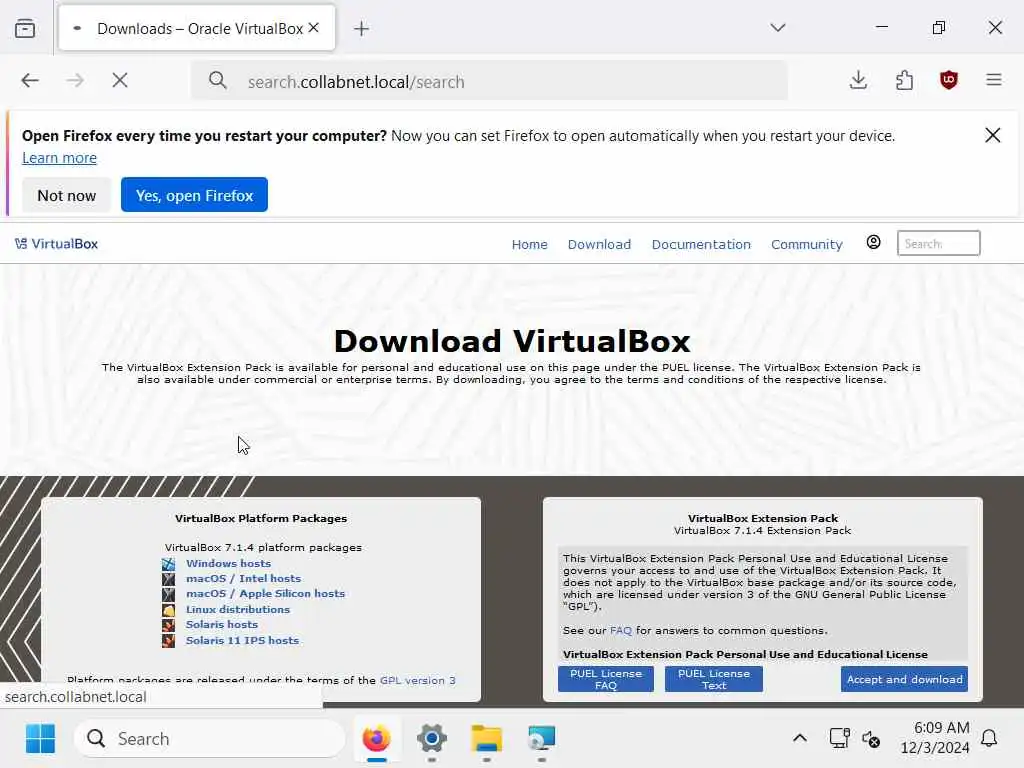Click the muted volume tray icon
1024x768 pixels.
tap(871, 739)
